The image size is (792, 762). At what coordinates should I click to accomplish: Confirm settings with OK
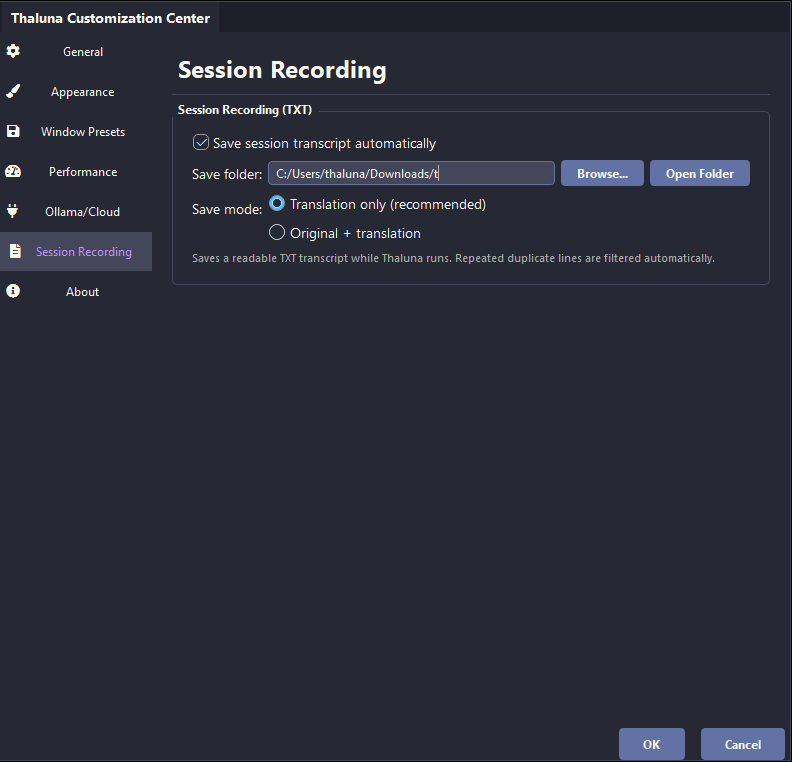[x=652, y=744]
